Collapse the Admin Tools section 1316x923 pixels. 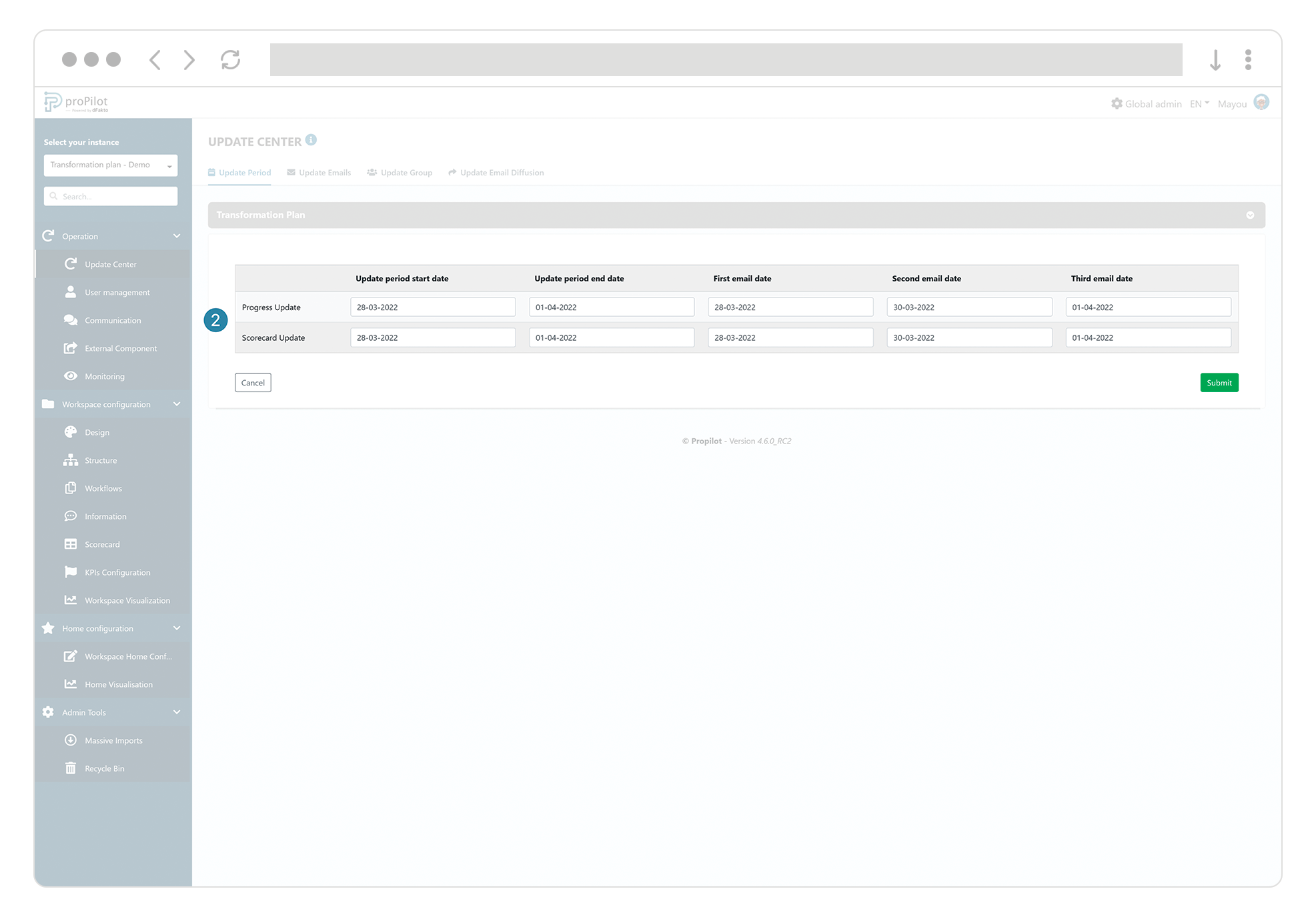click(177, 712)
